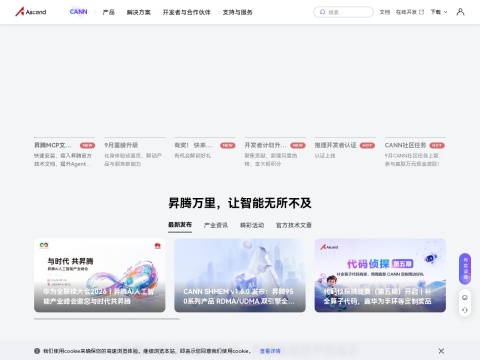Screen dimensions: 480x360
Task: Select the 官方技术文章 tab
Action: [x=294, y=225]
